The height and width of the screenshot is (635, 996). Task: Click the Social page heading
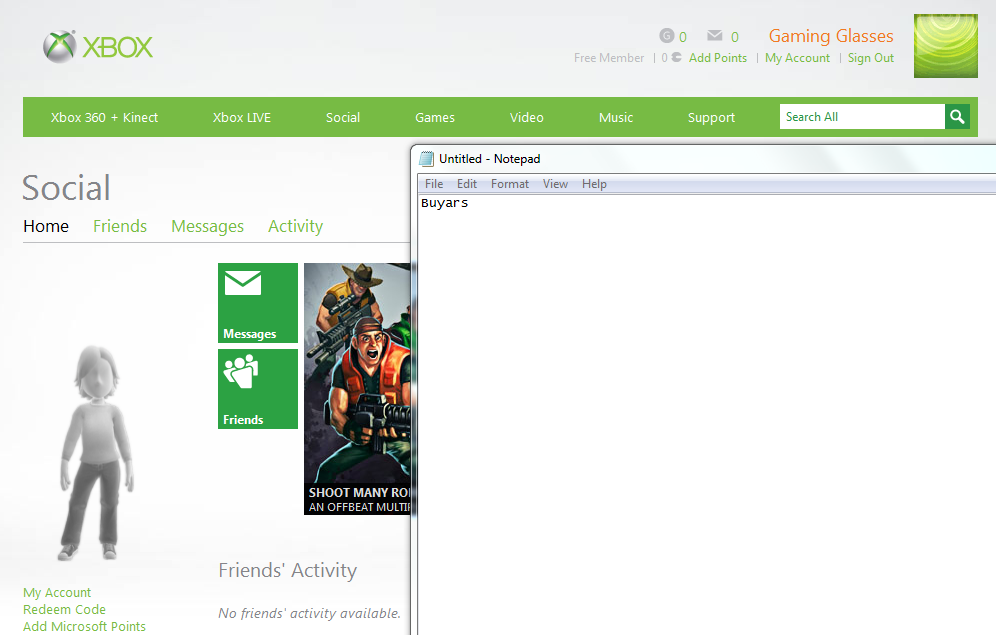tap(66, 188)
